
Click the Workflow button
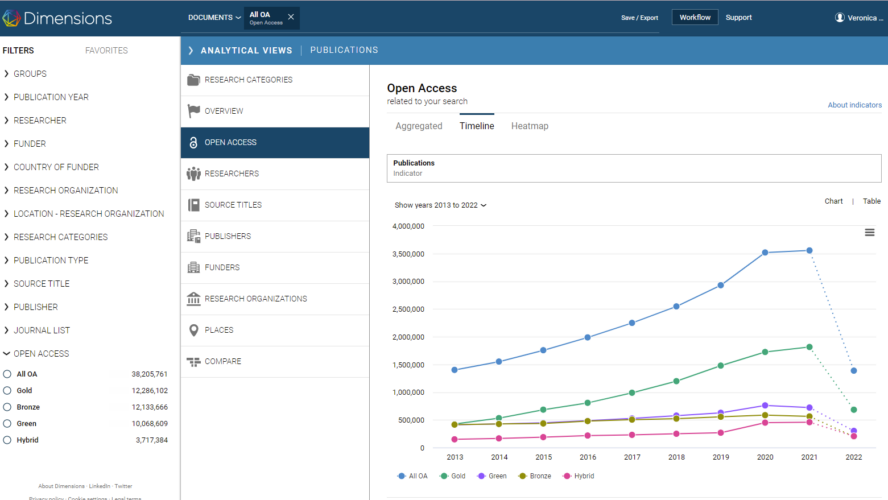[x=694, y=17]
